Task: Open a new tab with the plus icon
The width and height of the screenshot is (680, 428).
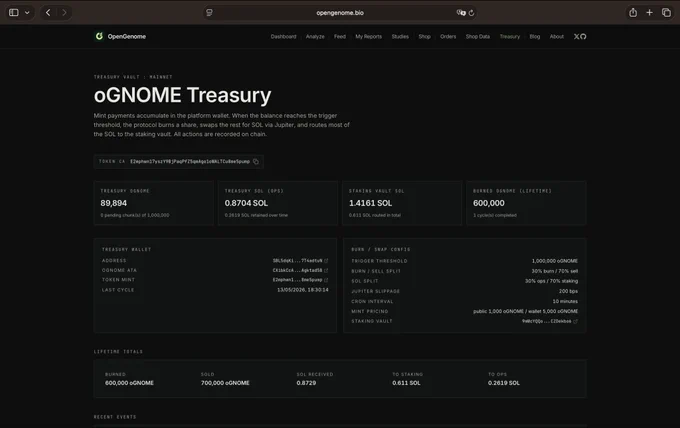Action: [x=649, y=13]
